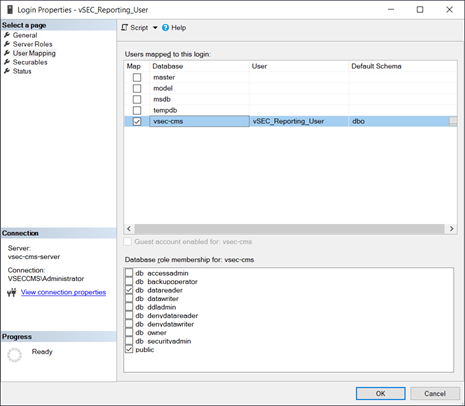Click Cancel to discard changes

[x=435, y=393]
